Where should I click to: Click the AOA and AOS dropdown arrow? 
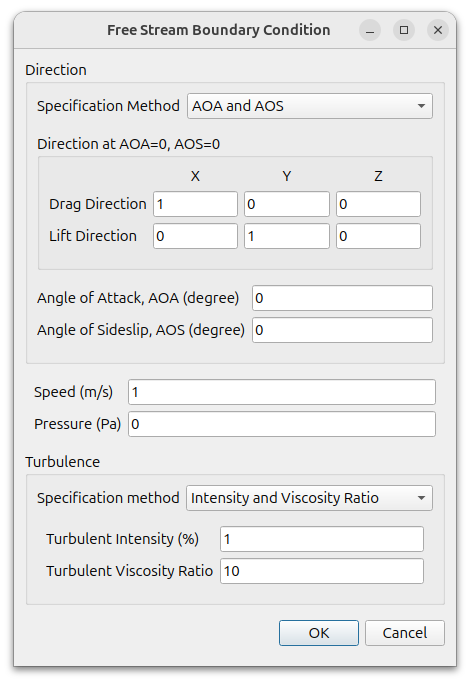coord(421,106)
